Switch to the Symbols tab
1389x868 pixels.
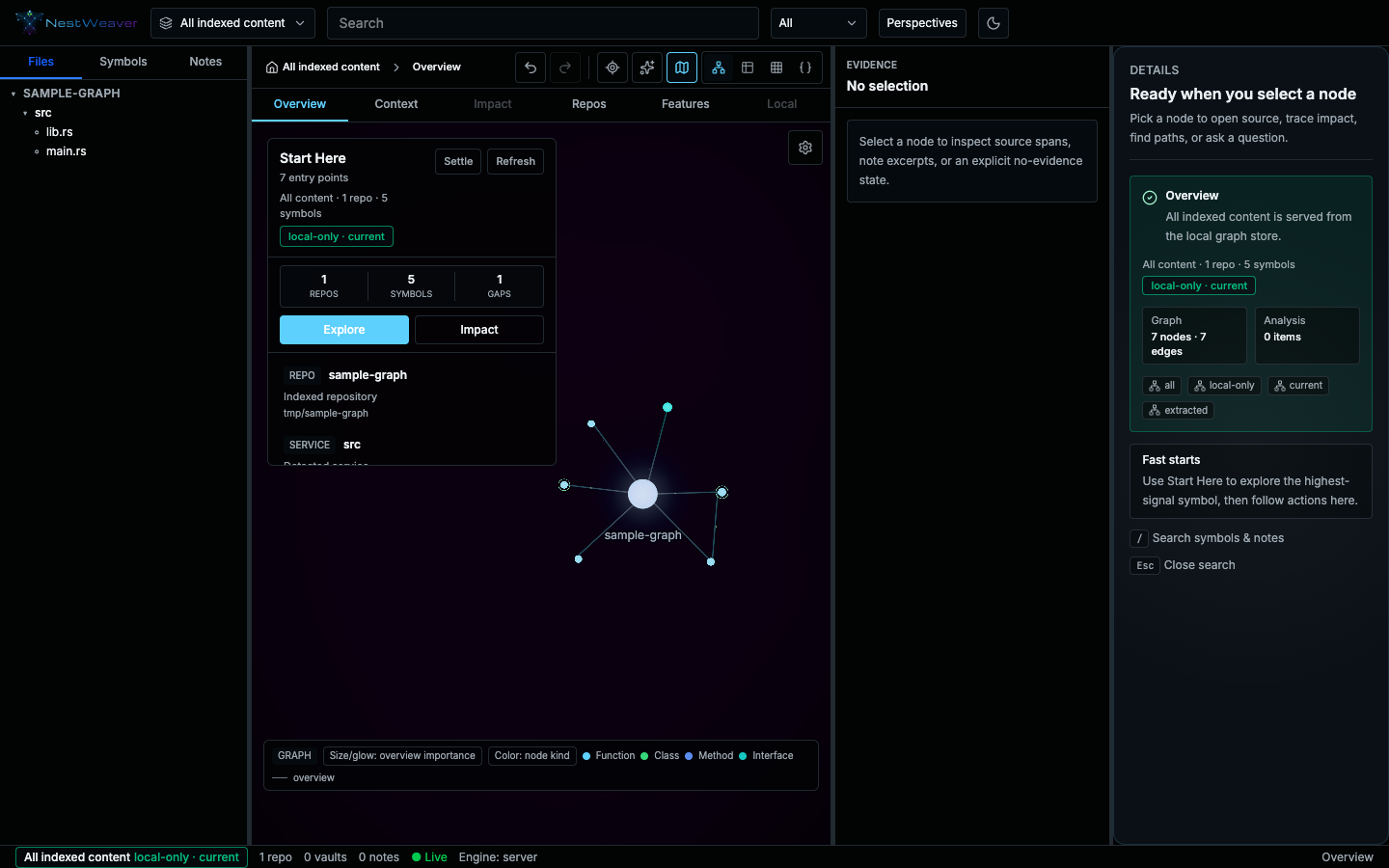(123, 62)
